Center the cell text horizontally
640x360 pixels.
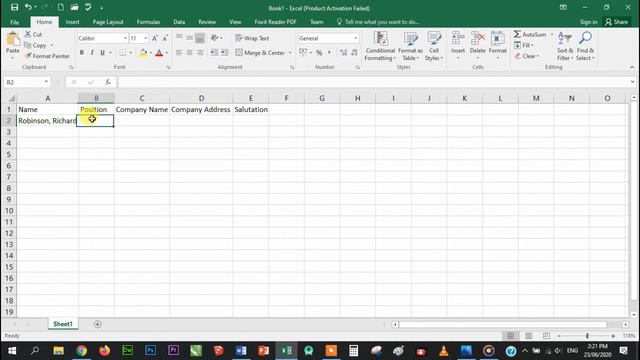tap(189, 52)
